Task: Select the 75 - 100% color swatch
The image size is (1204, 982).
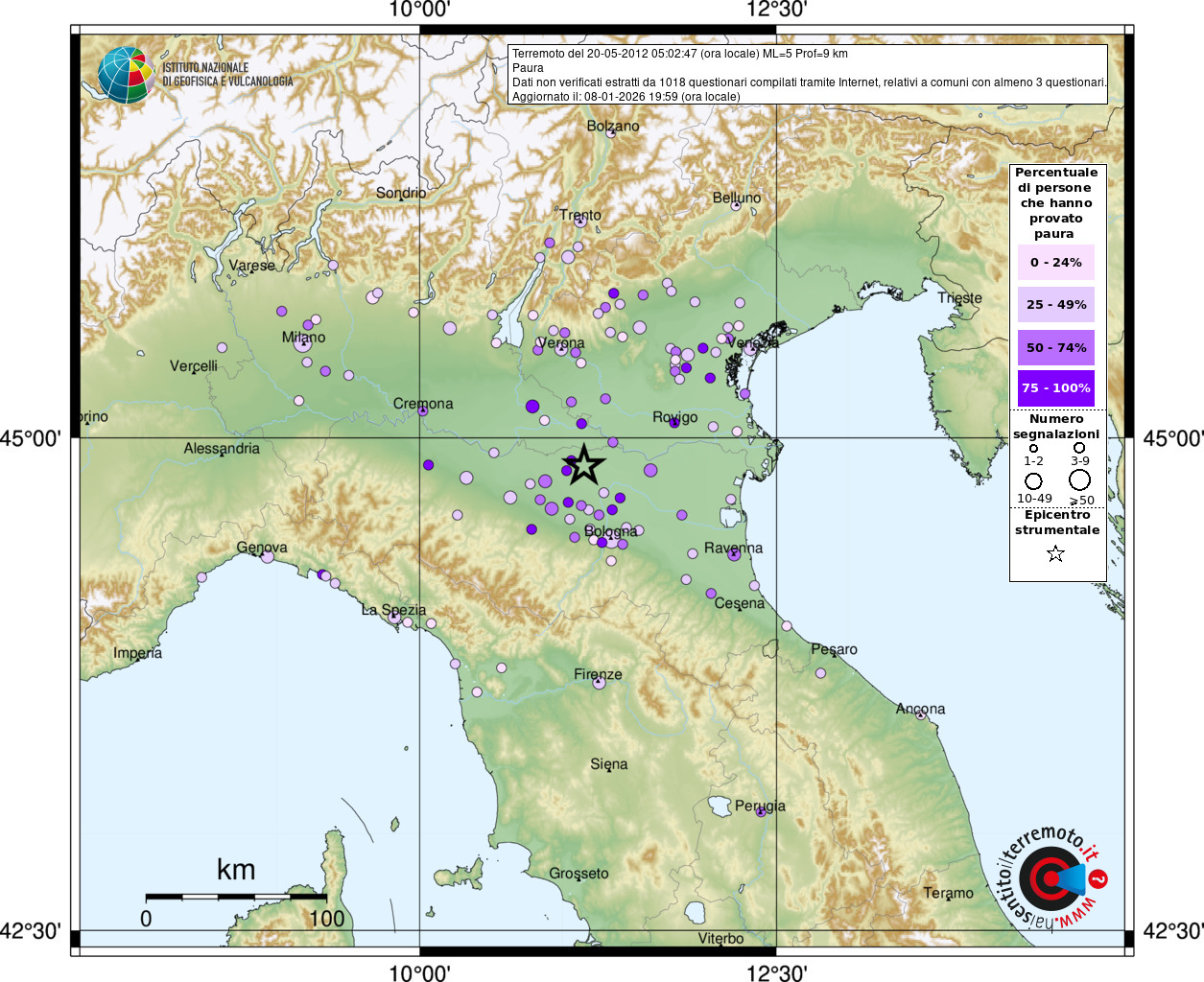Action: 1055,388
